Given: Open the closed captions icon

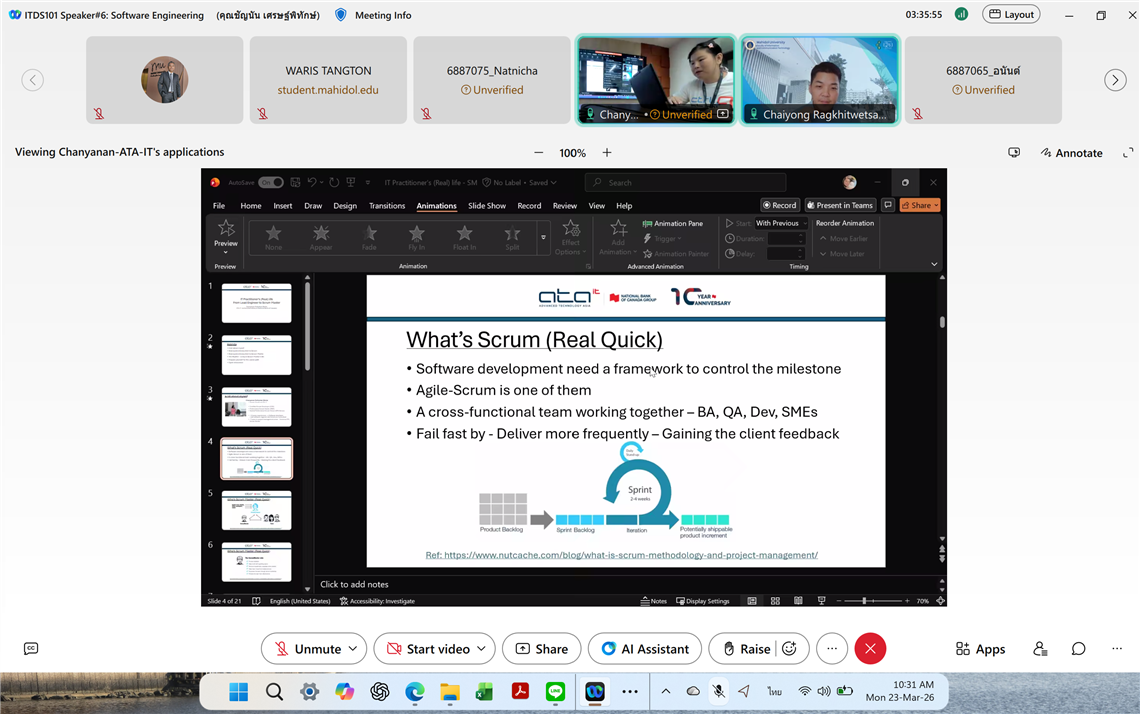Looking at the screenshot, I should pyautogui.click(x=31, y=649).
